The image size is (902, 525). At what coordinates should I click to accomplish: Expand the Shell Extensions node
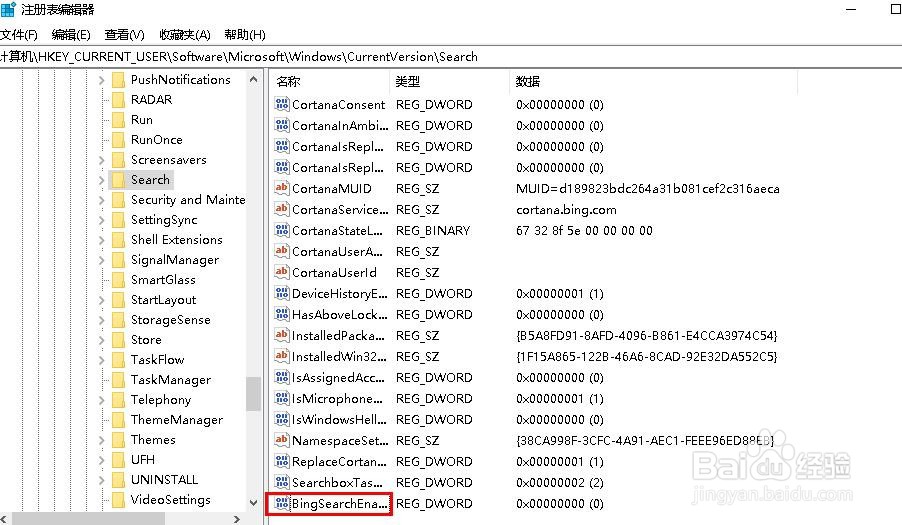point(101,240)
